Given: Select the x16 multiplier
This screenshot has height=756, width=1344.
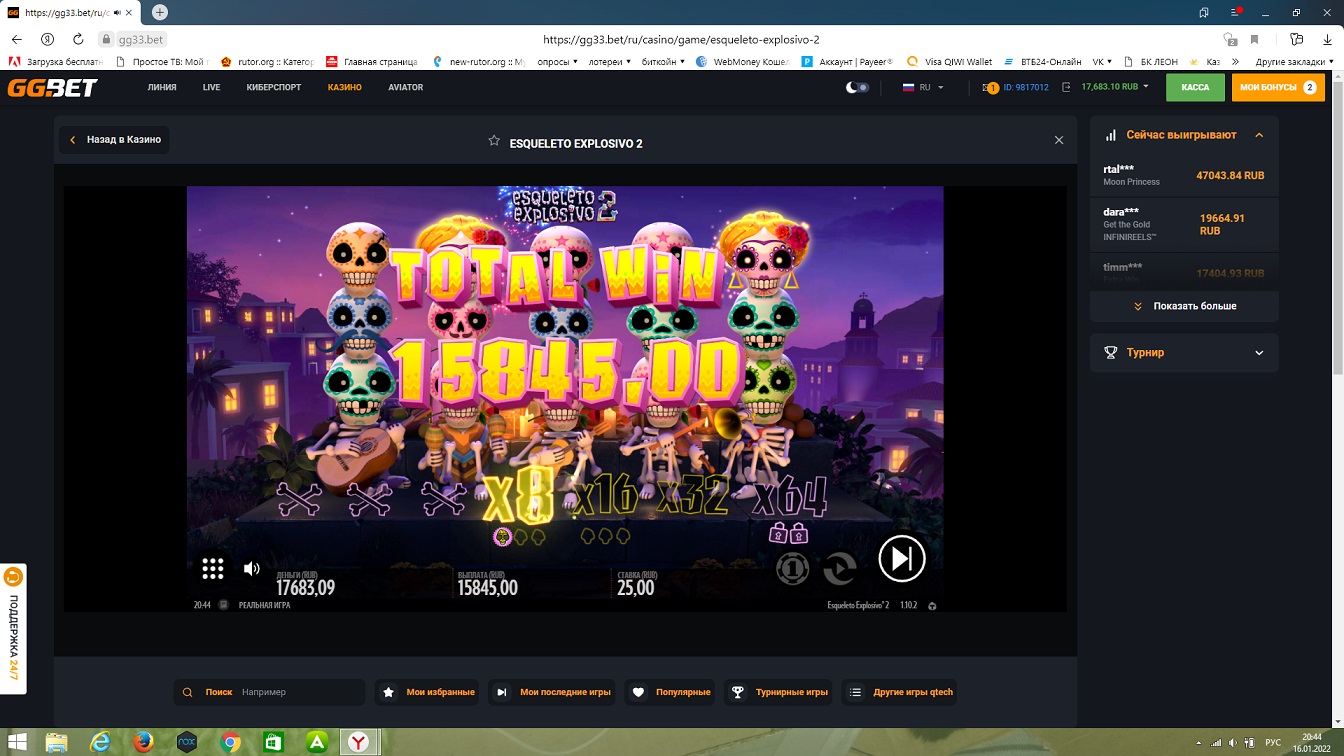Looking at the screenshot, I should pyautogui.click(x=605, y=495).
